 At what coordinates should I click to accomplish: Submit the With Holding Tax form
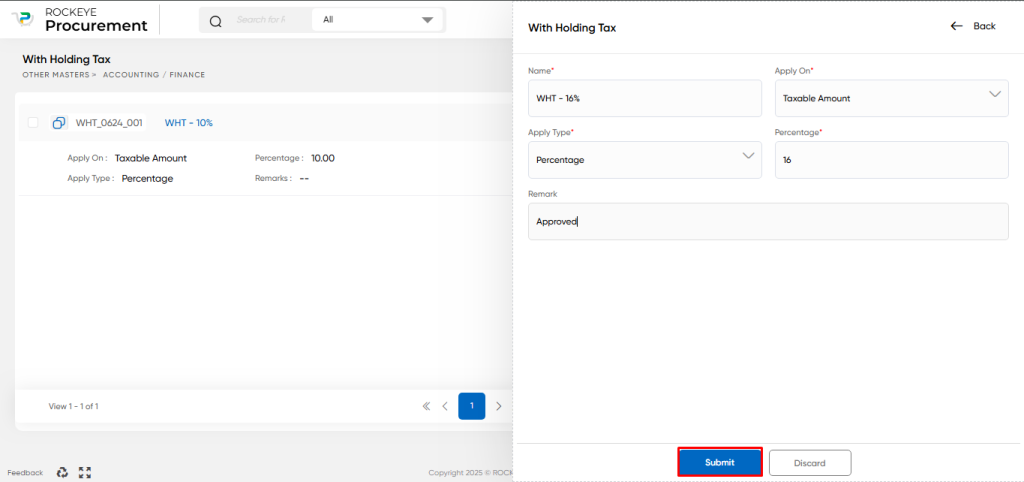click(720, 462)
